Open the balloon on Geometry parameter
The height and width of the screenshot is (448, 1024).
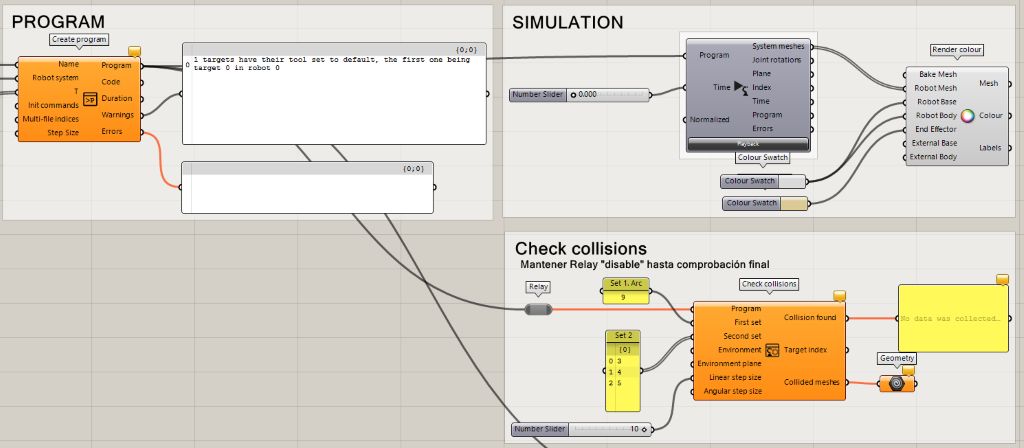[x=908, y=370]
